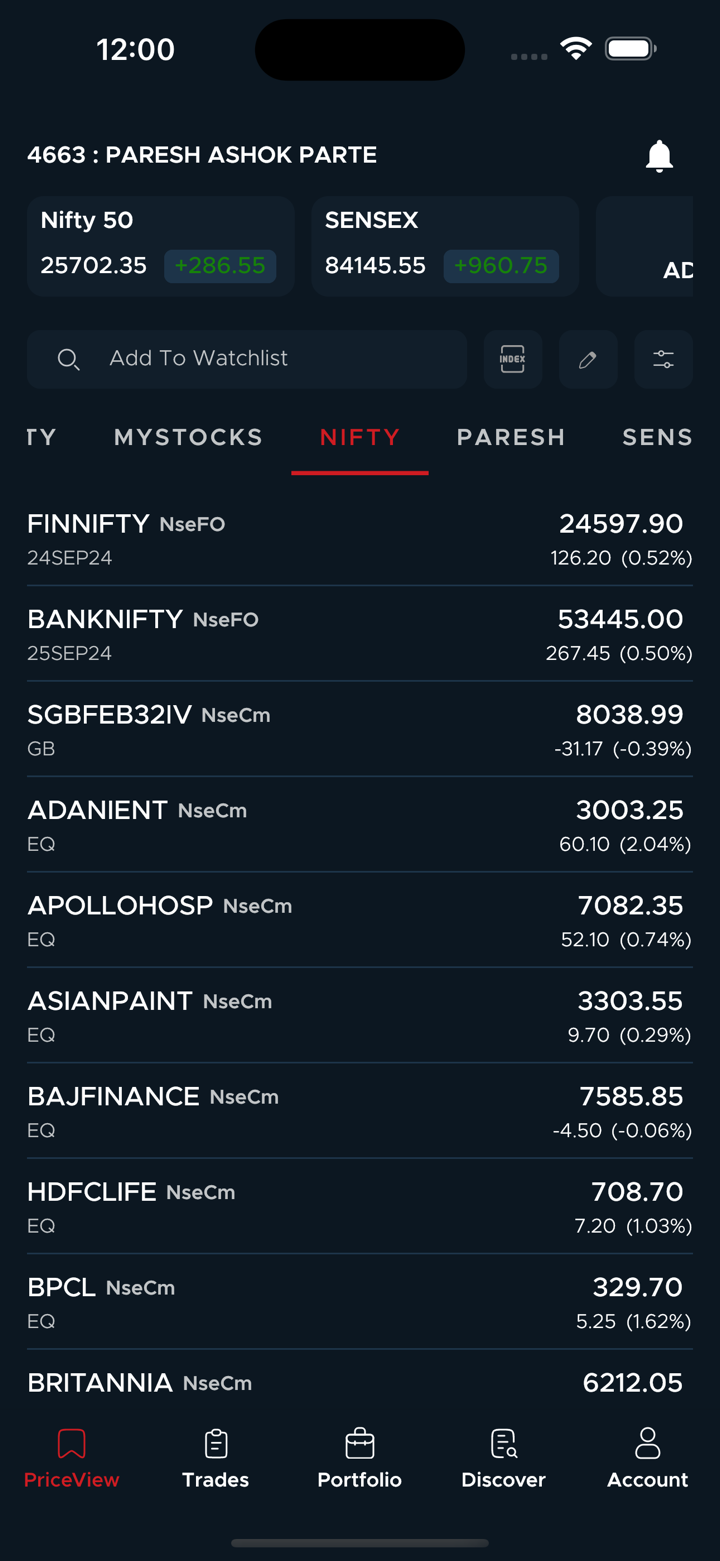Open the HDFCLIFE stock row
This screenshot has width=720, height=1561.
tap(359, 1206)
